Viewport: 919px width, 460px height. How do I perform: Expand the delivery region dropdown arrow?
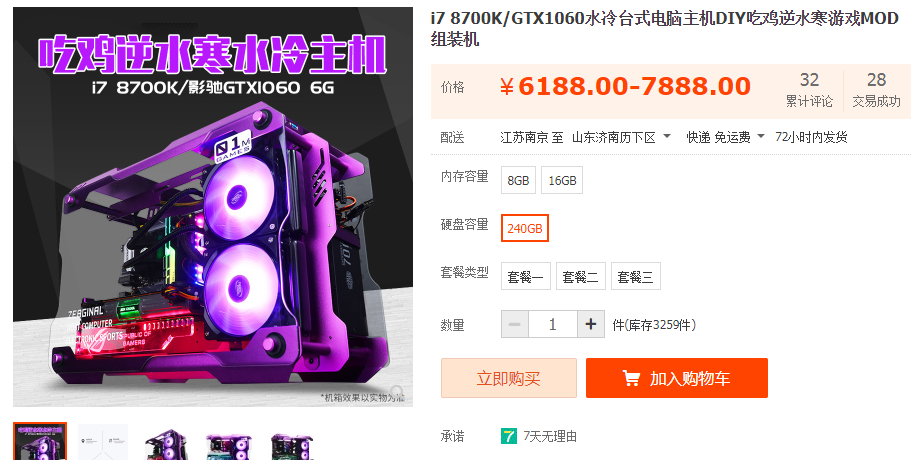(667, 137)
